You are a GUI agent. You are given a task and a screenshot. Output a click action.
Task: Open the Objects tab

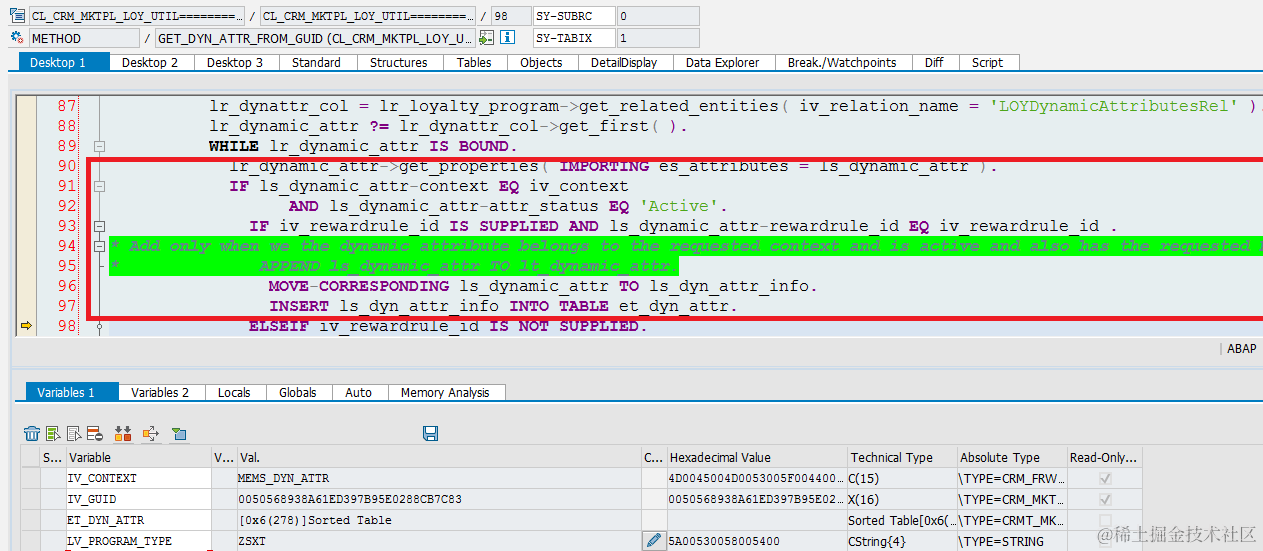click(541, 62)
